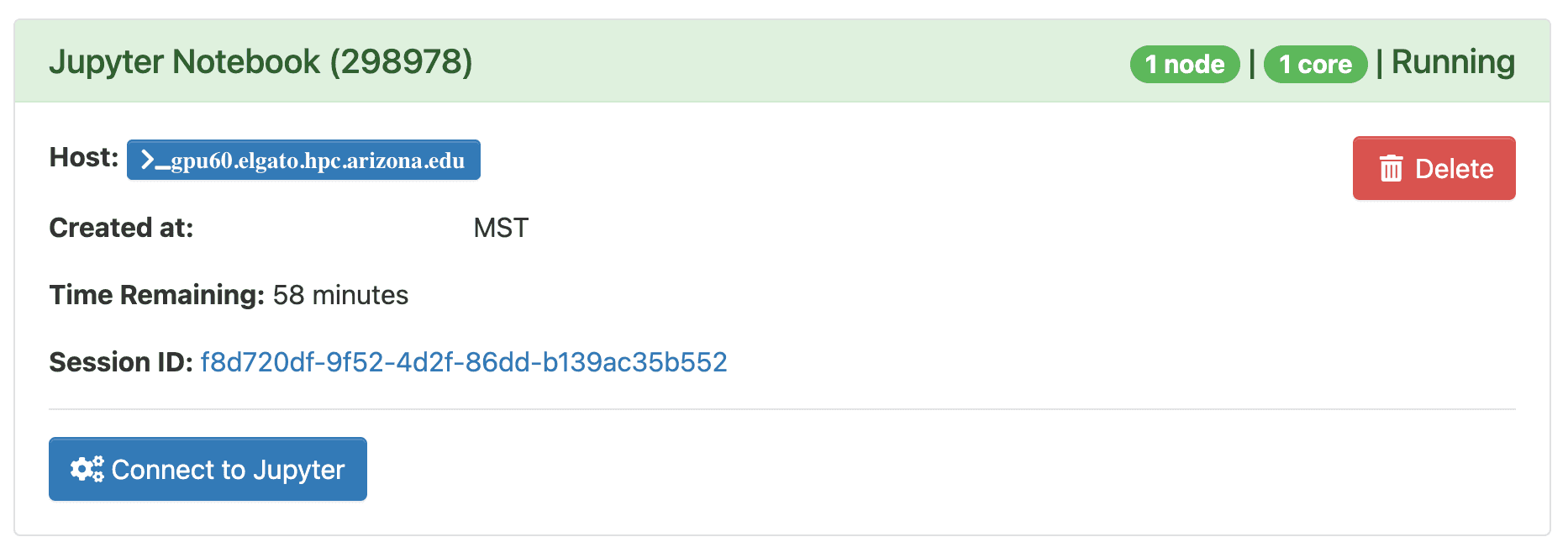The width and height of the screenshot is (1568, 558).
Task: Click the Delete button
Action: click(1434, 168)
